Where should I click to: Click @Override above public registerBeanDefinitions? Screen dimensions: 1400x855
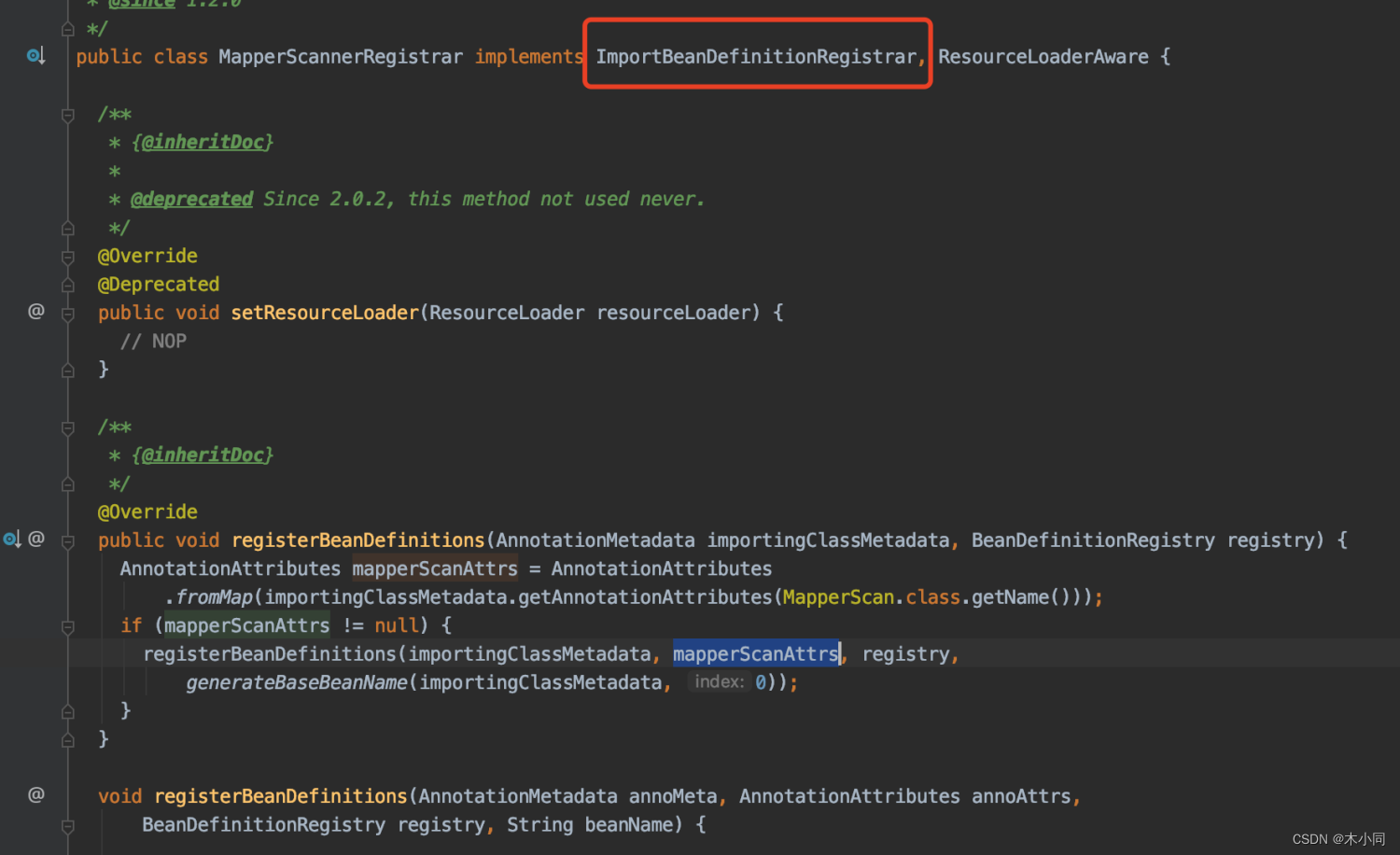(x=147, y=512)
